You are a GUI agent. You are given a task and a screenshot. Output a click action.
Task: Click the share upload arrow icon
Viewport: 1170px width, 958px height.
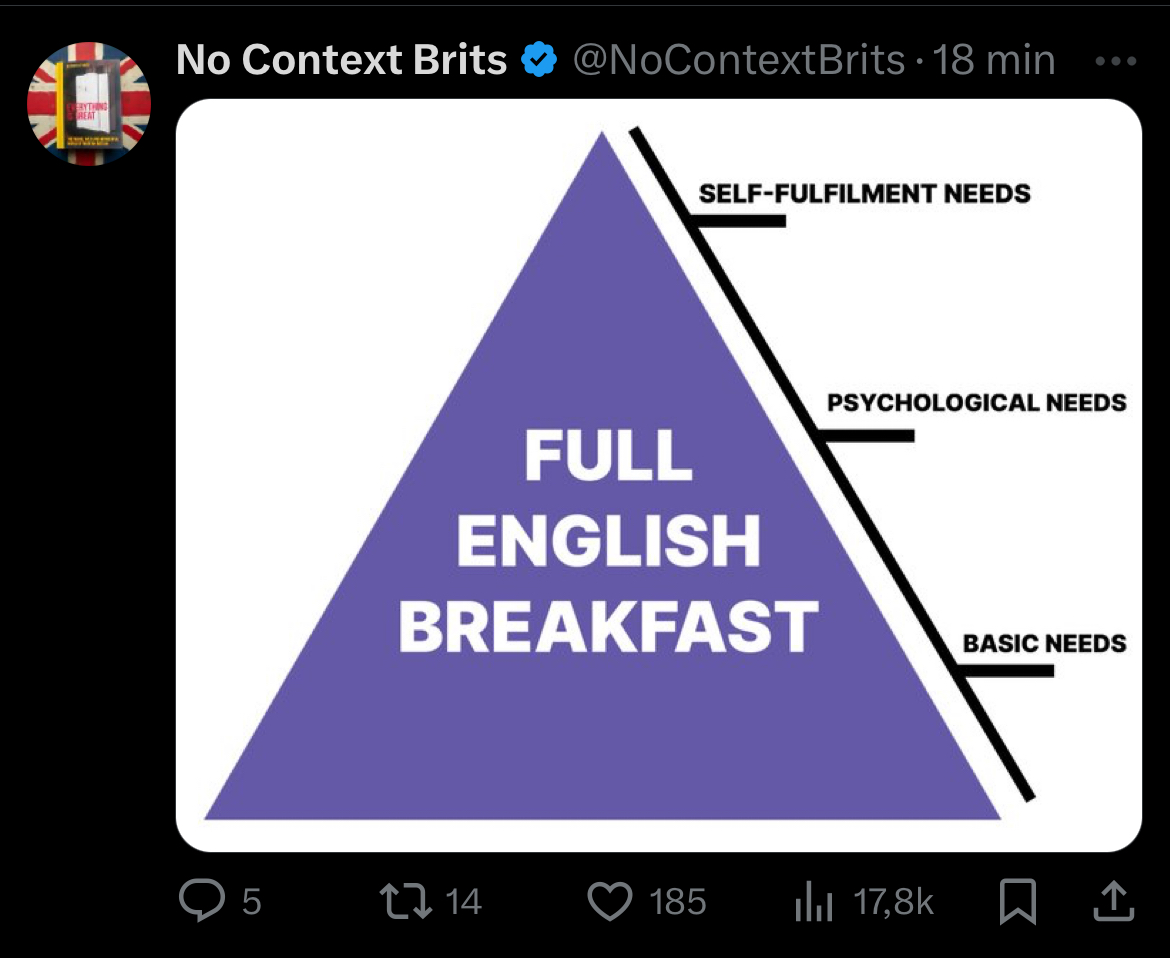click(x=1115, y=901)
